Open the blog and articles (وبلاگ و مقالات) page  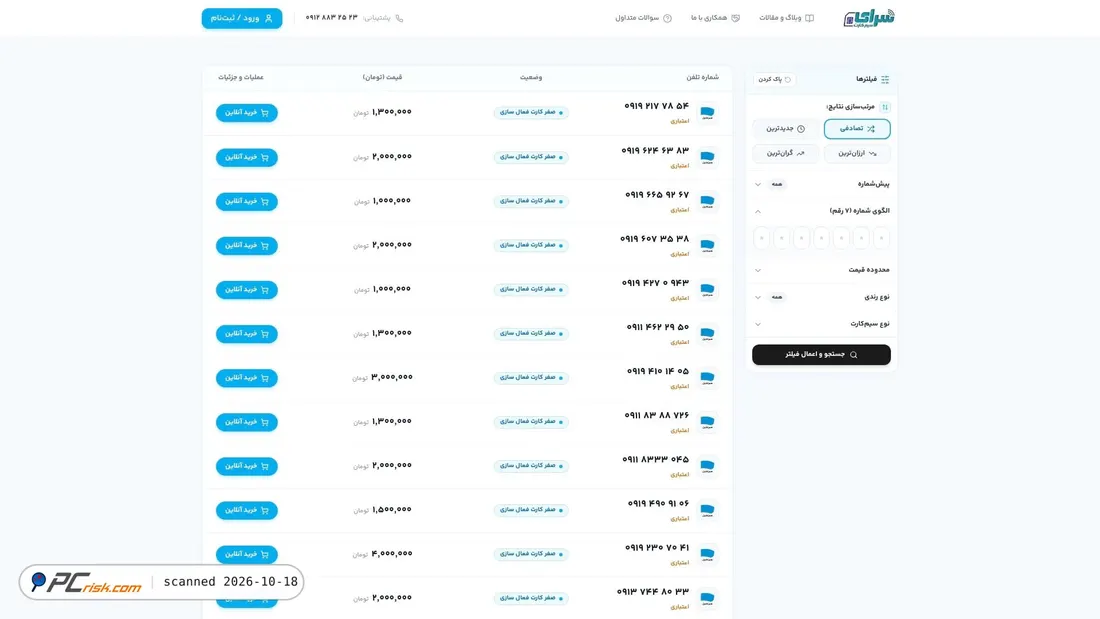coord(786,18)
